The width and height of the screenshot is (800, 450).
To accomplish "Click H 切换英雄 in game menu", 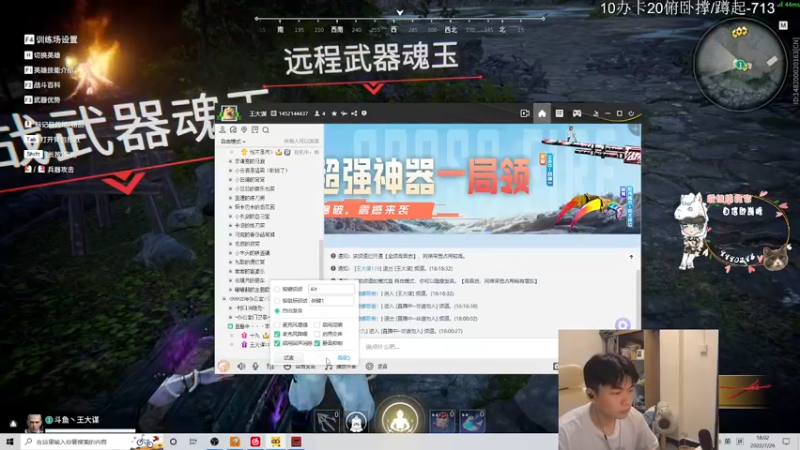I will click(42, 55).
